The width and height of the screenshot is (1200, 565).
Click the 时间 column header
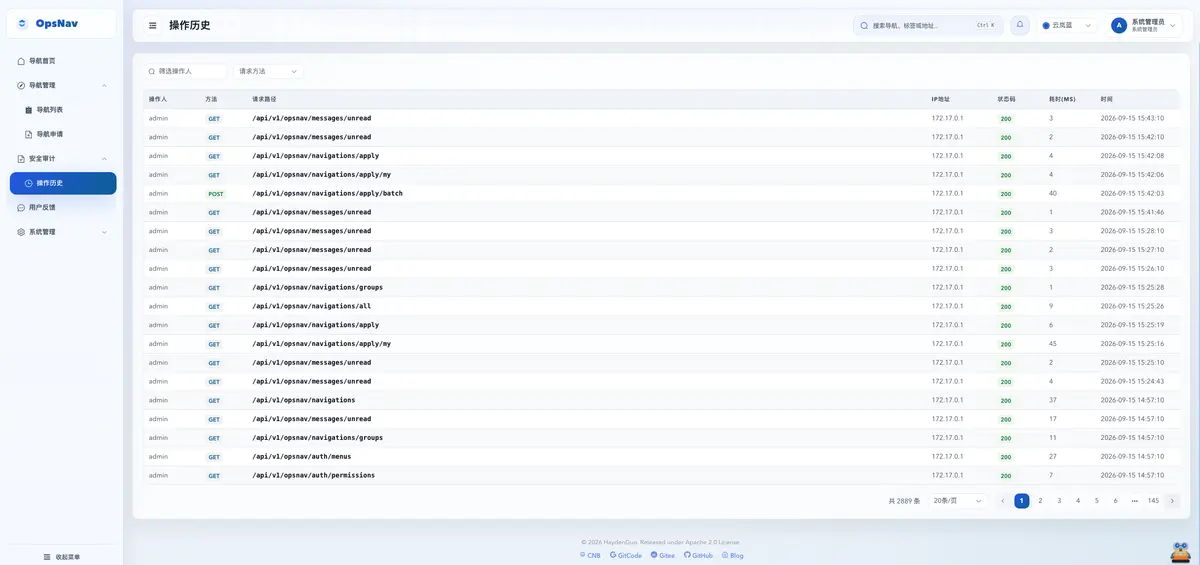[1106, 99]
